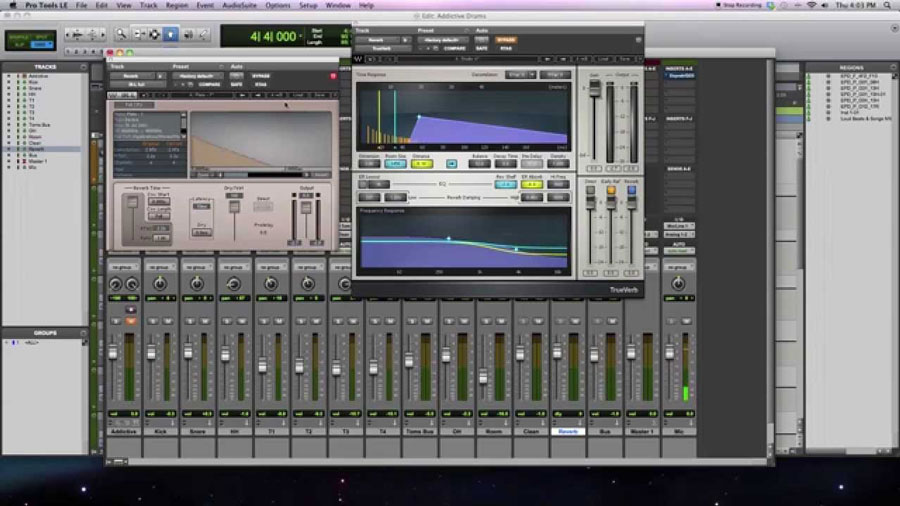Click the yellow Distance value field in TrueVerb

421,164
